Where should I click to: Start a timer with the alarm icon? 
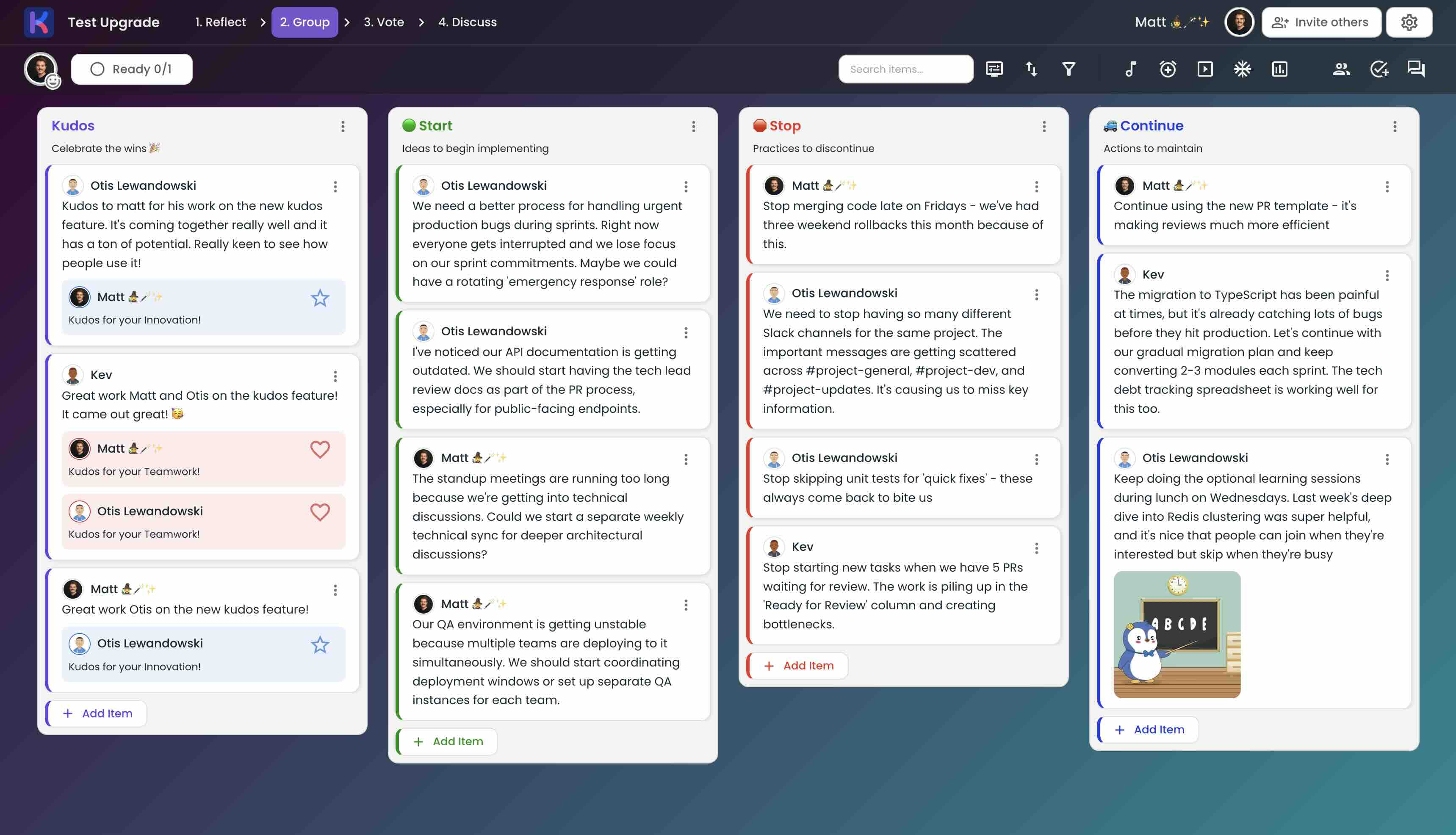[x=1168, y=69]
